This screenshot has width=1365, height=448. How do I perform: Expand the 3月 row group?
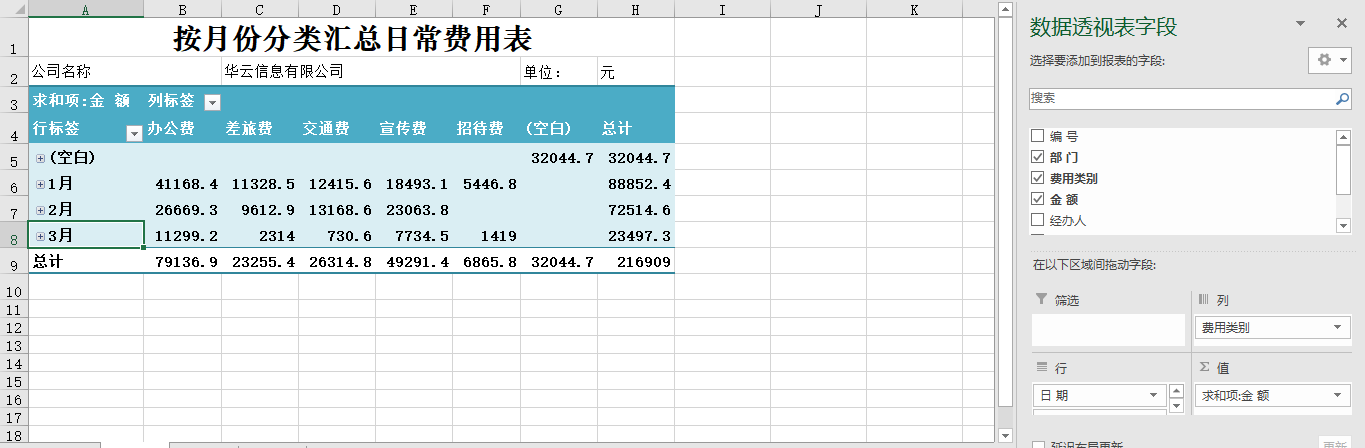[x=40, y=236]
